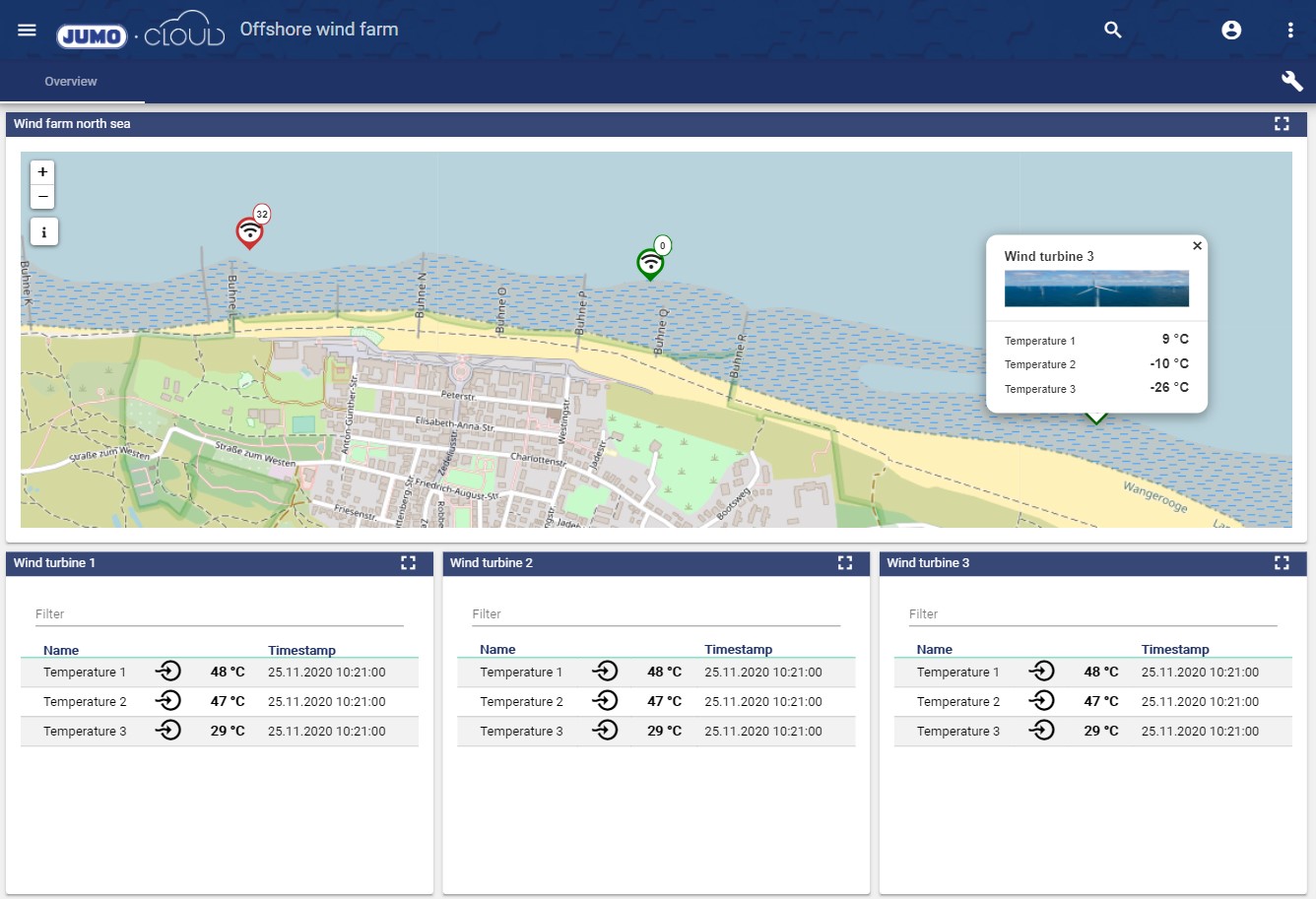Select the green wifi map marker
1316x899 pixels.
650,263
